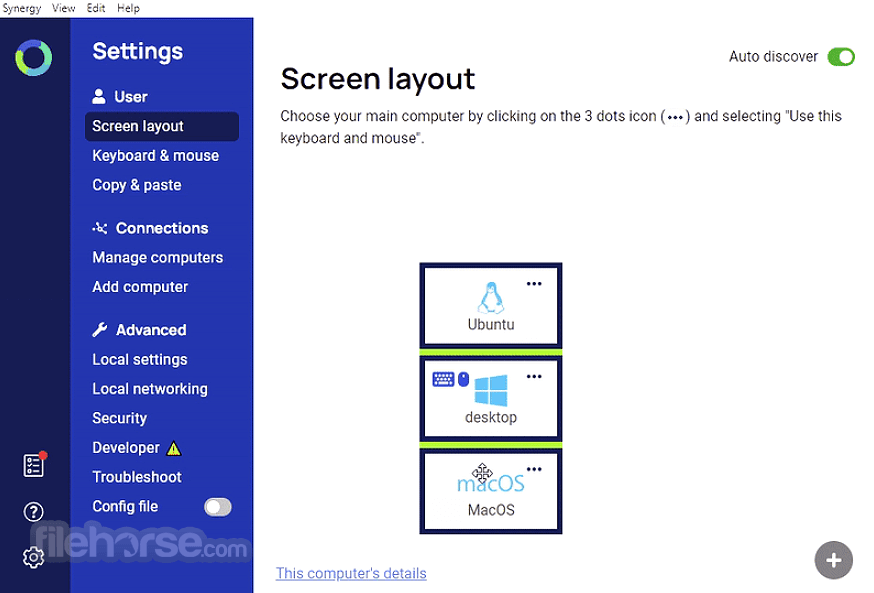Open the settings gear icon
The image size is (874, 593).
click(33, 557)
